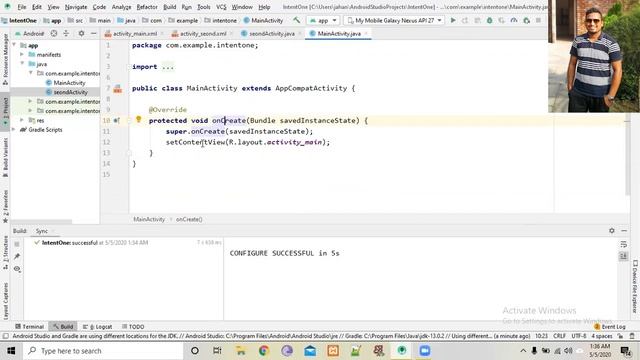Viewport: 640px width, 360px height.
Task: Collapse the java folder
Action: 22,64
